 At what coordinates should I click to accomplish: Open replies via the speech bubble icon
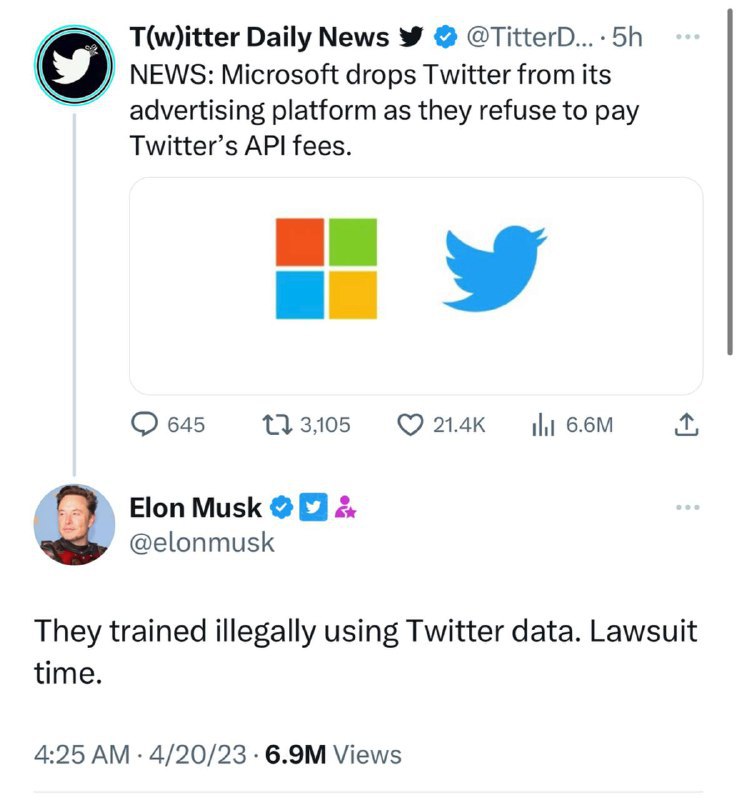(x=145, y=425)
